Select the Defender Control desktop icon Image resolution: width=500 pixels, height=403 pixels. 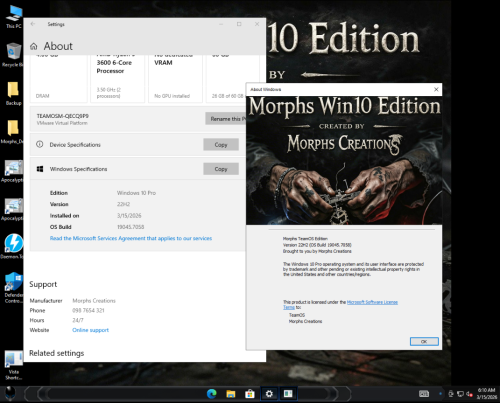[x=14, y=287]
